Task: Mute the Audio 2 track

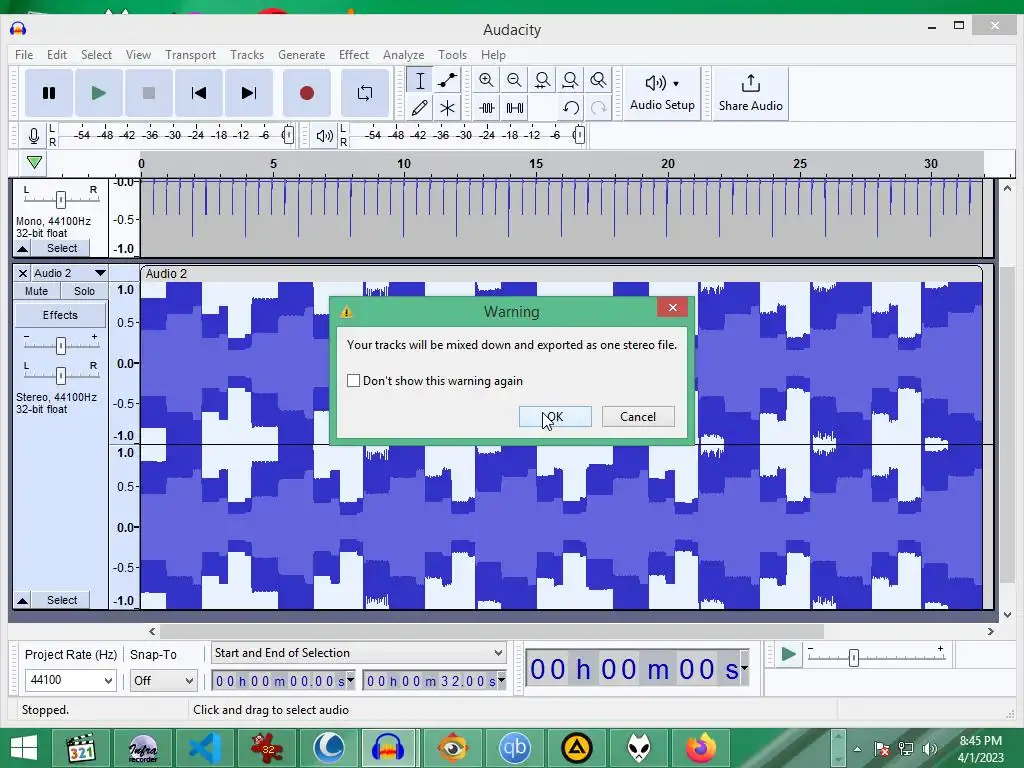Action: (37, 291)
